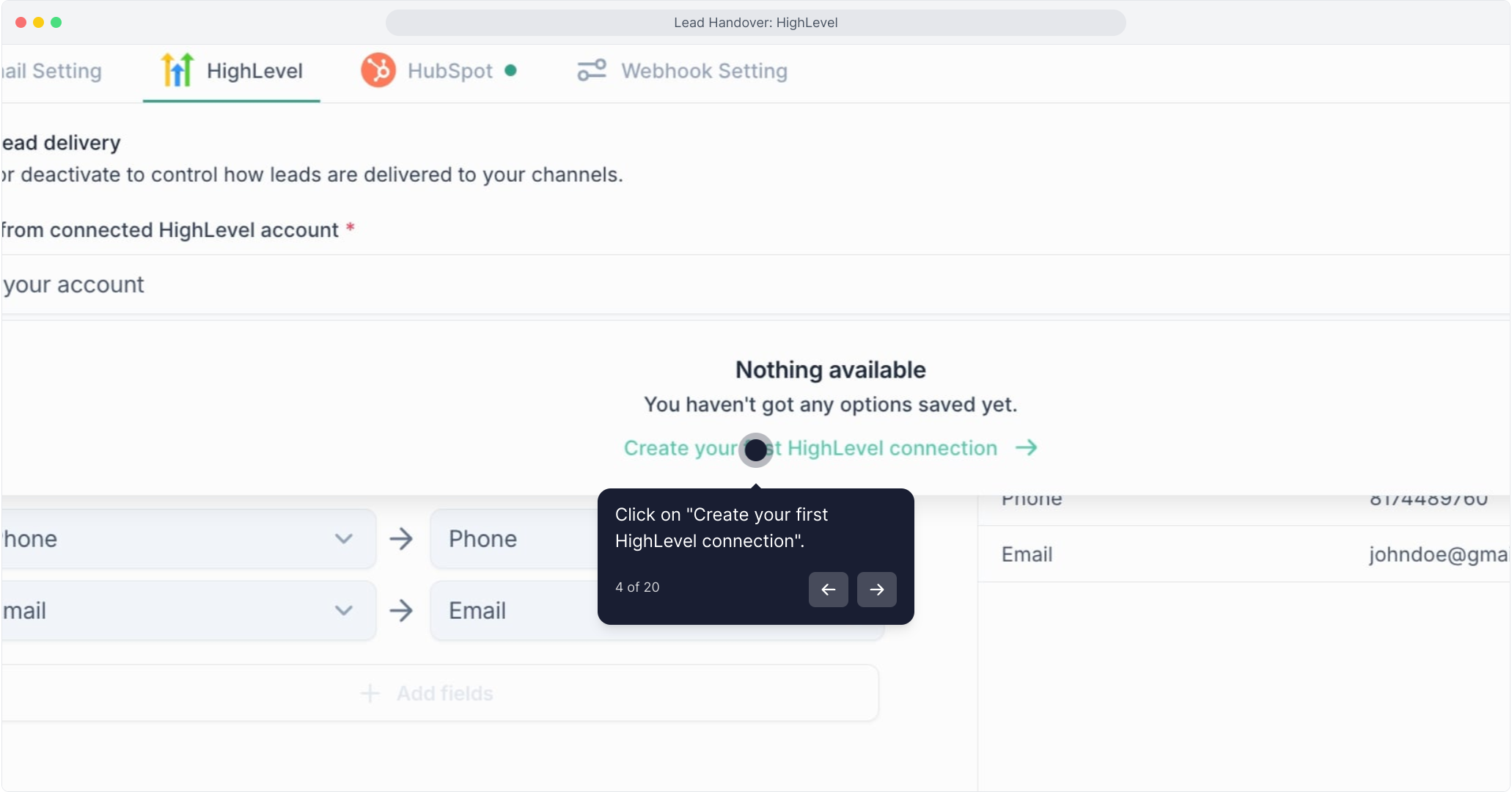This screenshot has width=1512, height=792.
Task: Click the mapping arrow in Phone row
Action: tap(401, 539)
